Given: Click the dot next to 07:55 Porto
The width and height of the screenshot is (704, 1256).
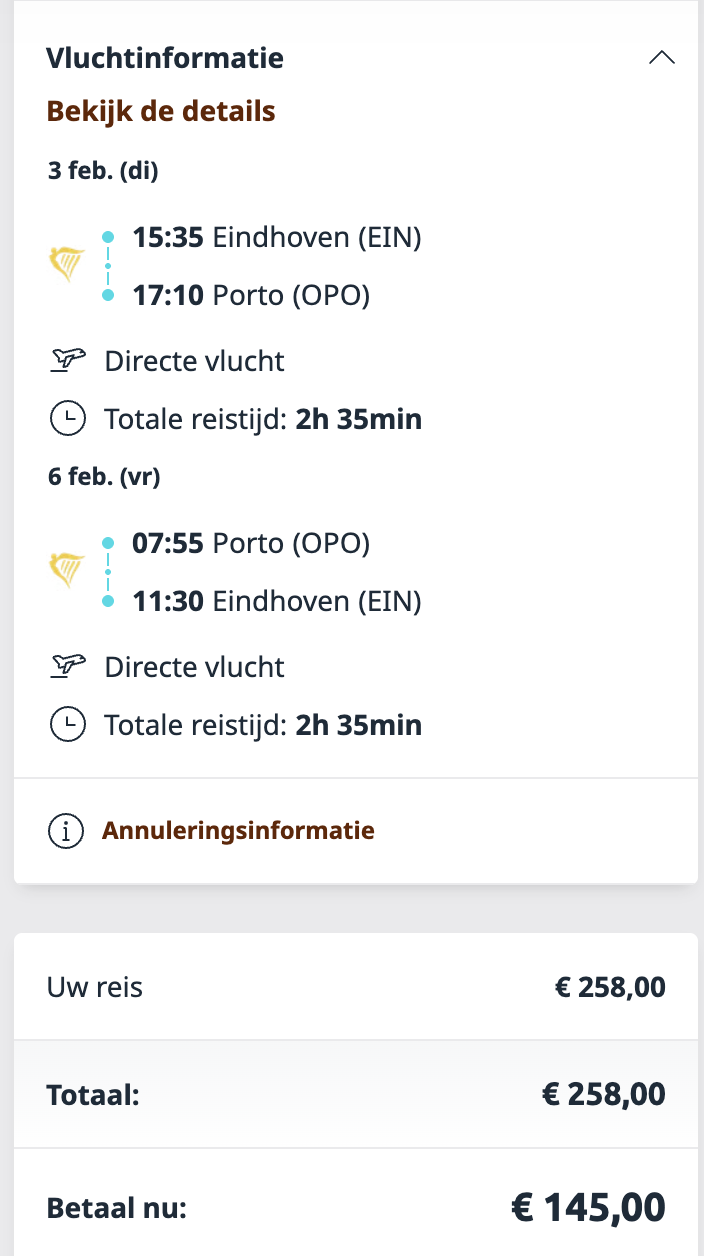Looking at the screenshot, I should [x=108, y=542].
